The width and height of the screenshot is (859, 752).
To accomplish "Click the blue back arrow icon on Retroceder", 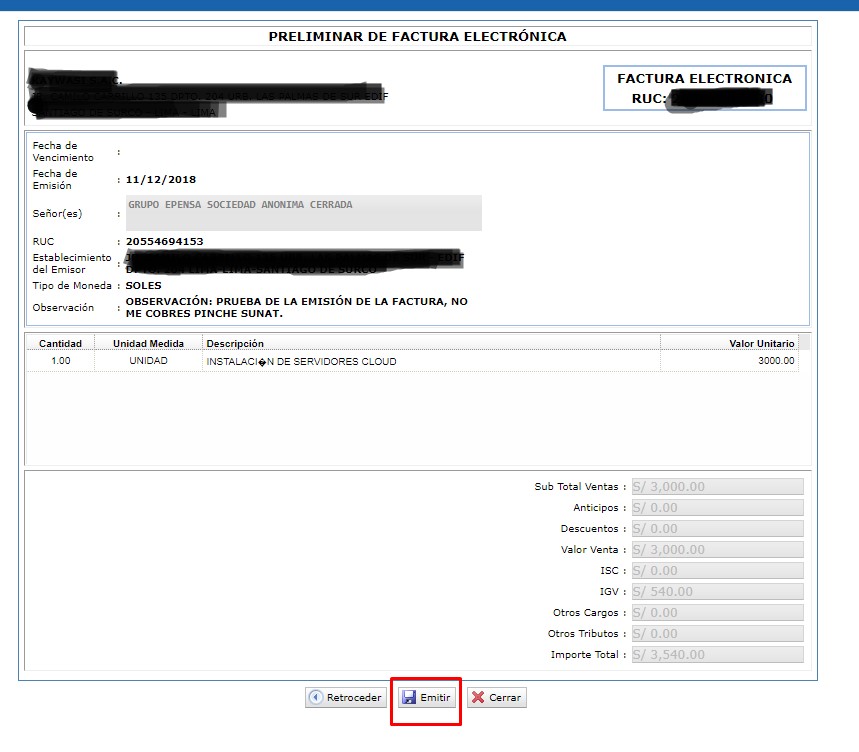I will click(x=316, y=697).
